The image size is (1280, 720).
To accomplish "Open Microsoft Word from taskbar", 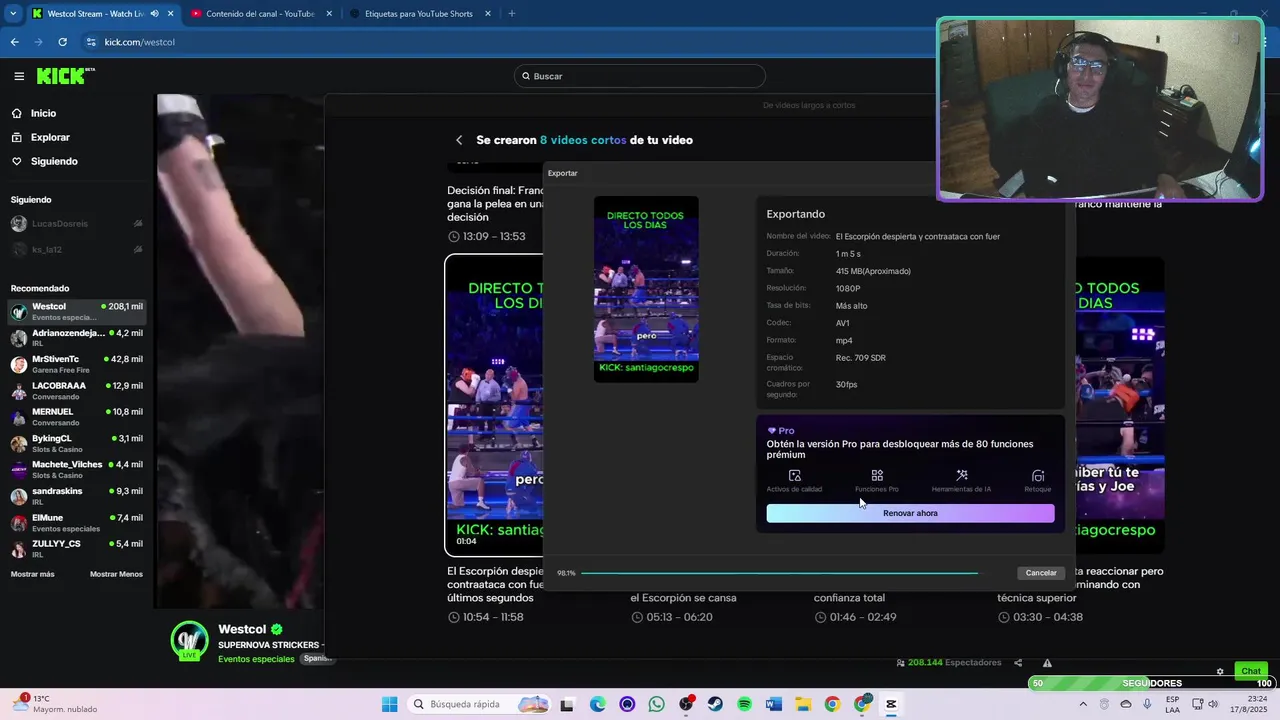I will click(x=773, y=704).
